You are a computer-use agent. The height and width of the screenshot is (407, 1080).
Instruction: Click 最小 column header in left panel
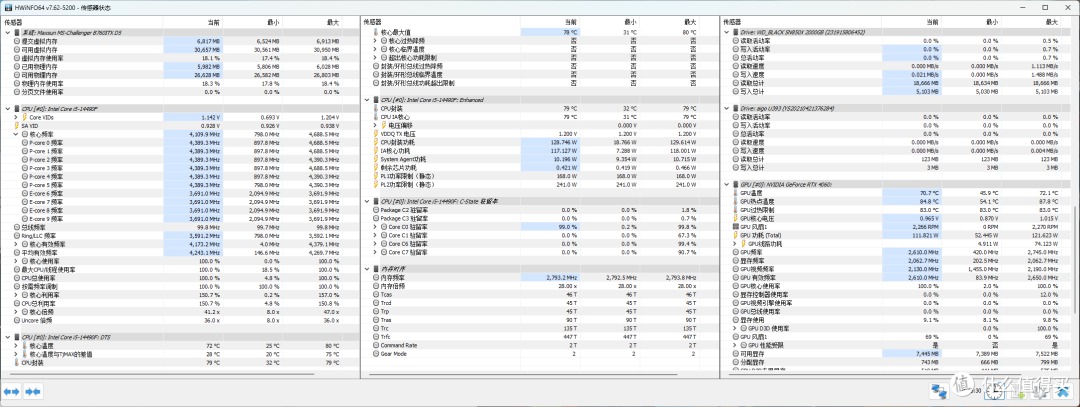coord(252,23)
